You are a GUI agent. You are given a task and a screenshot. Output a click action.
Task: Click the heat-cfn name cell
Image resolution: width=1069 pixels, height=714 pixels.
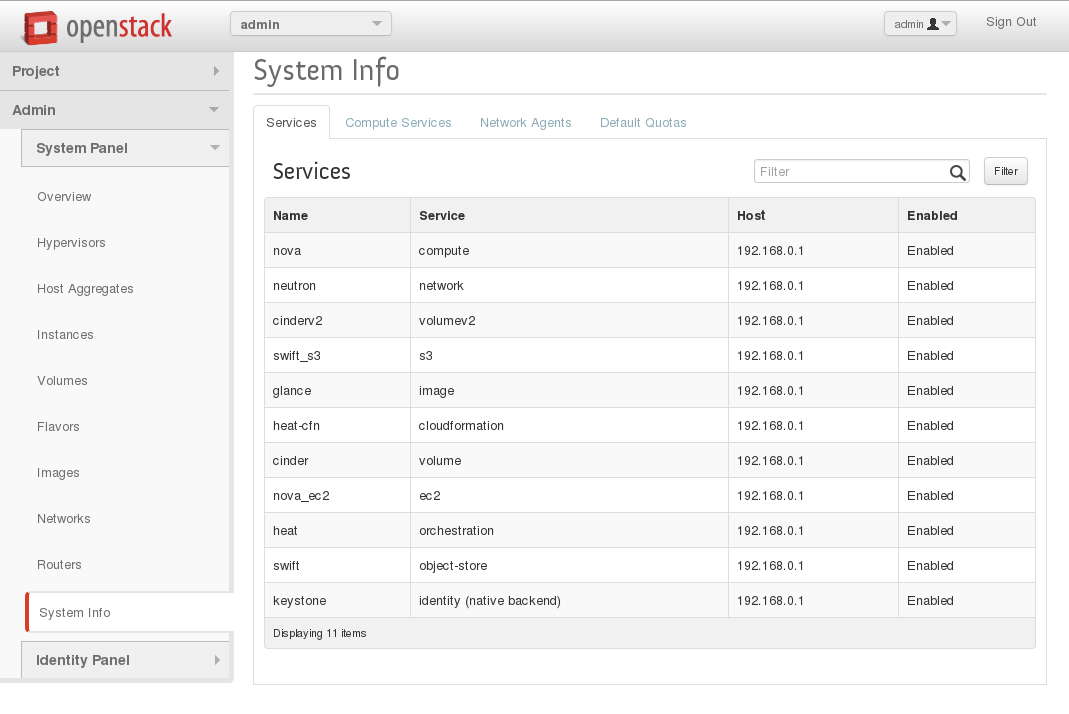(337, 426)
